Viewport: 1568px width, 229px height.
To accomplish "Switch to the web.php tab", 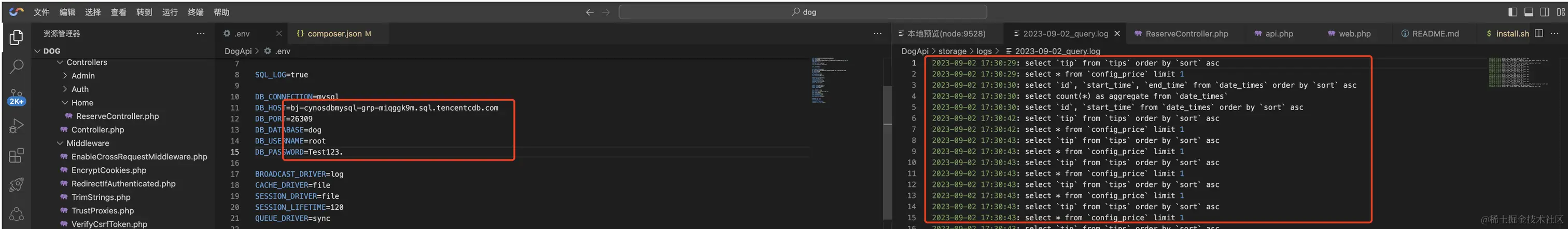I will pos(1354,34).
